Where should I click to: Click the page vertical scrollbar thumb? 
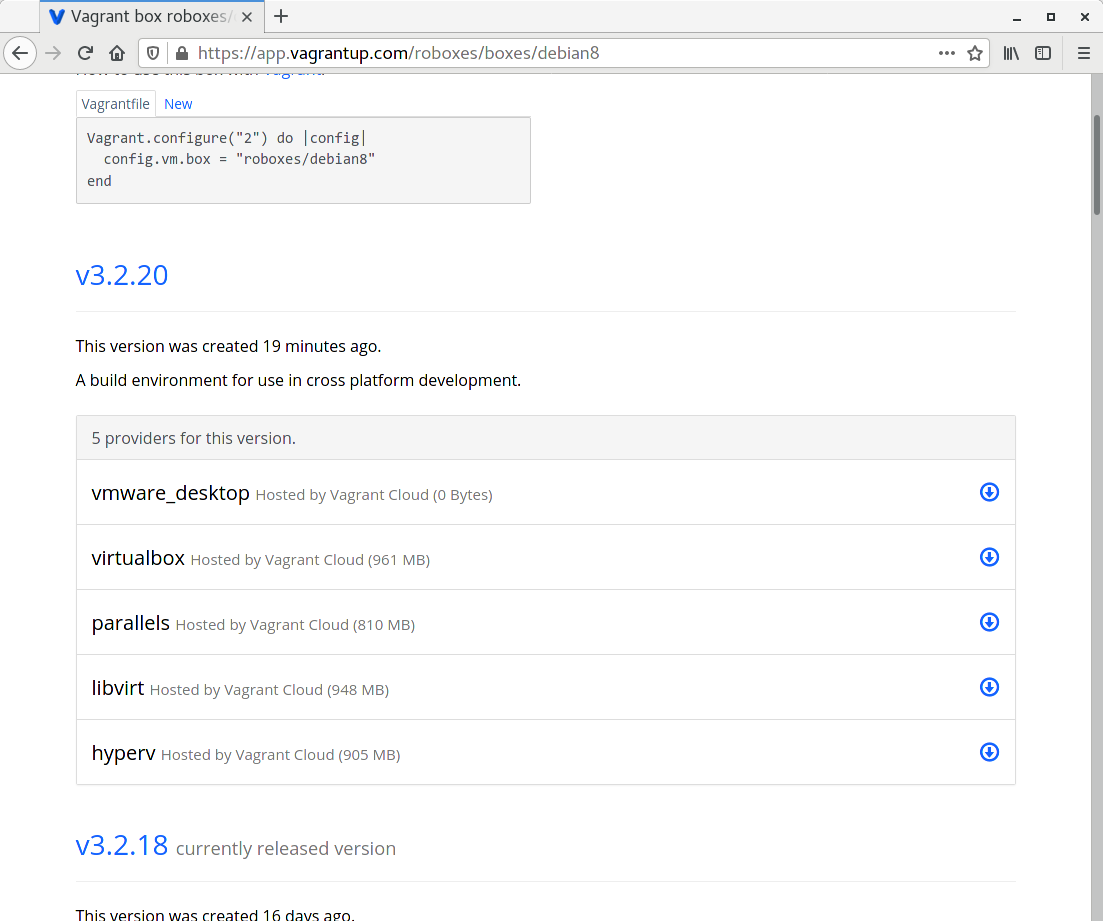(1096, 165)
